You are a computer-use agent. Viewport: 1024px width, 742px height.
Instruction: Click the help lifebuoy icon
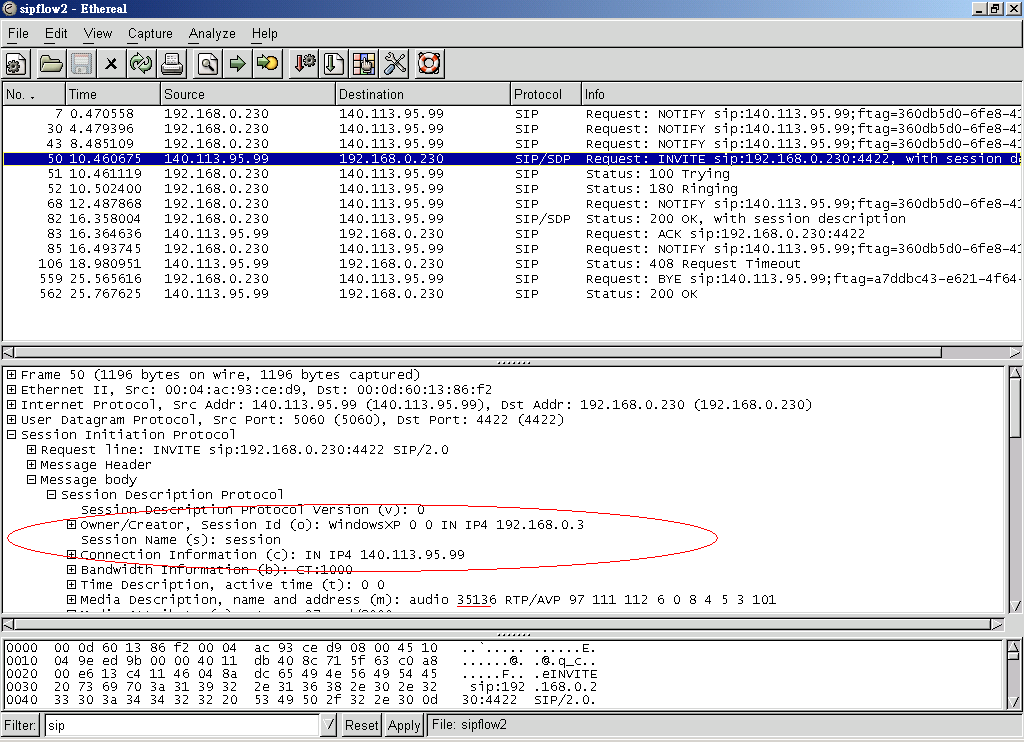pos(429,64)
